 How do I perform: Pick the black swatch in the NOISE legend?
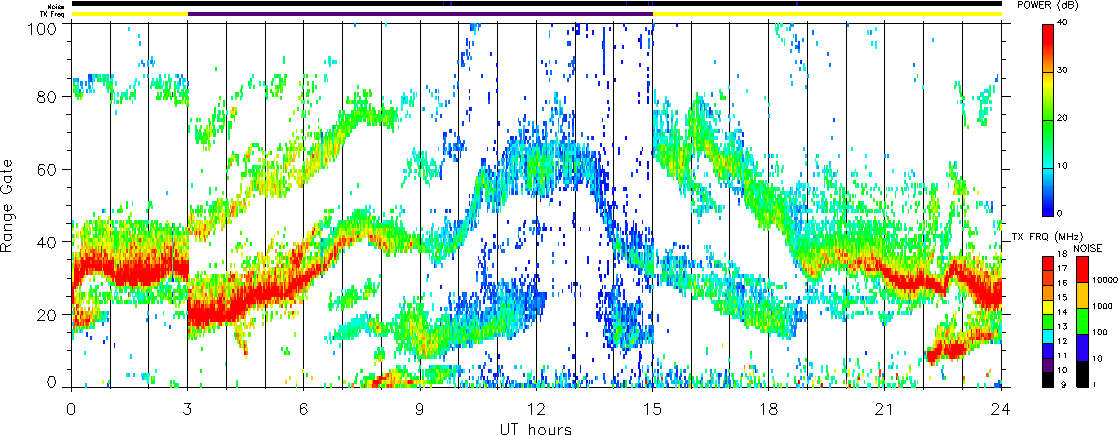pos(1081,374)
